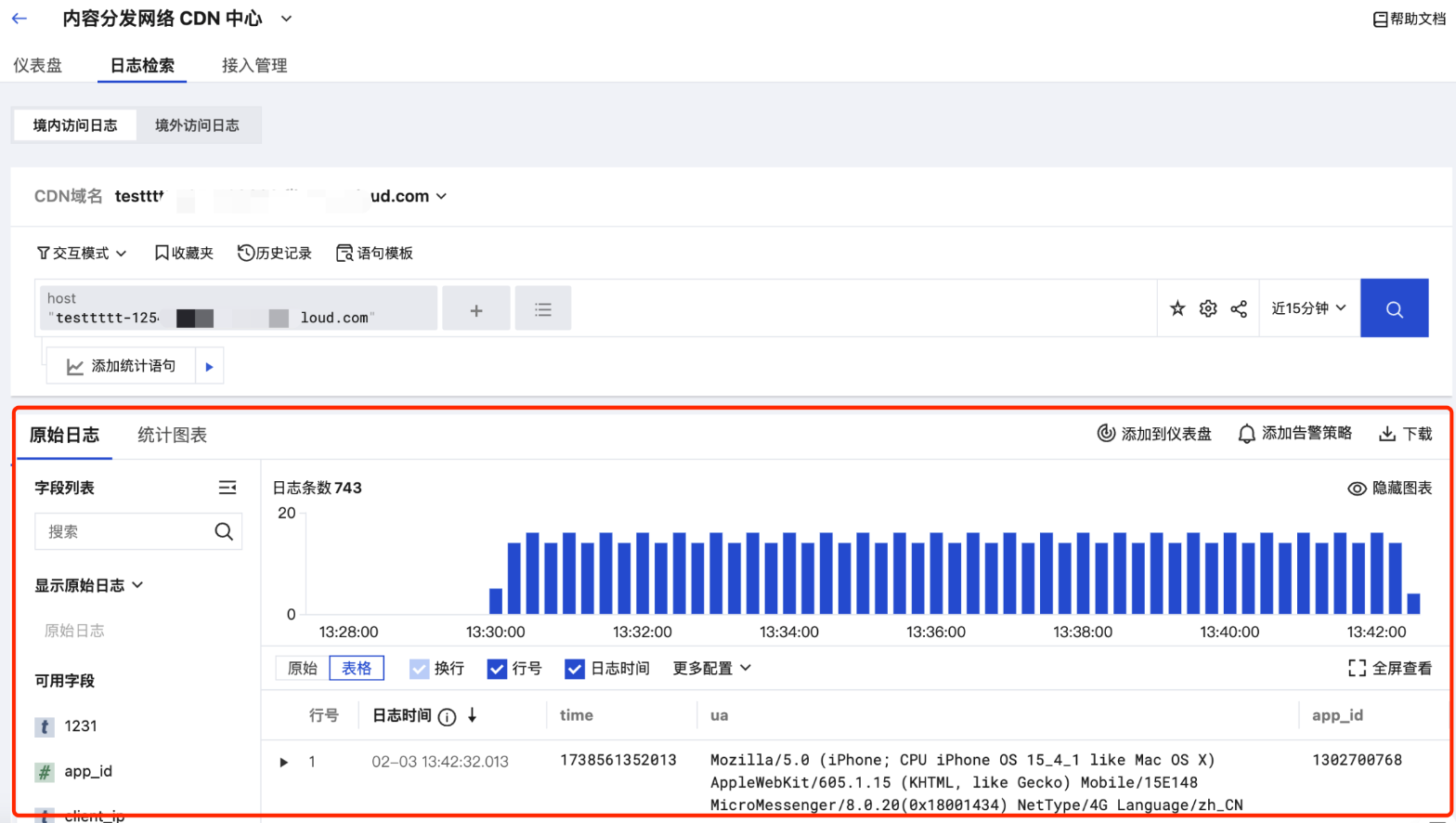Uncheck the 日志时间 checkbox
Screen dimensions: 1456x823
[x=575, y=669]
